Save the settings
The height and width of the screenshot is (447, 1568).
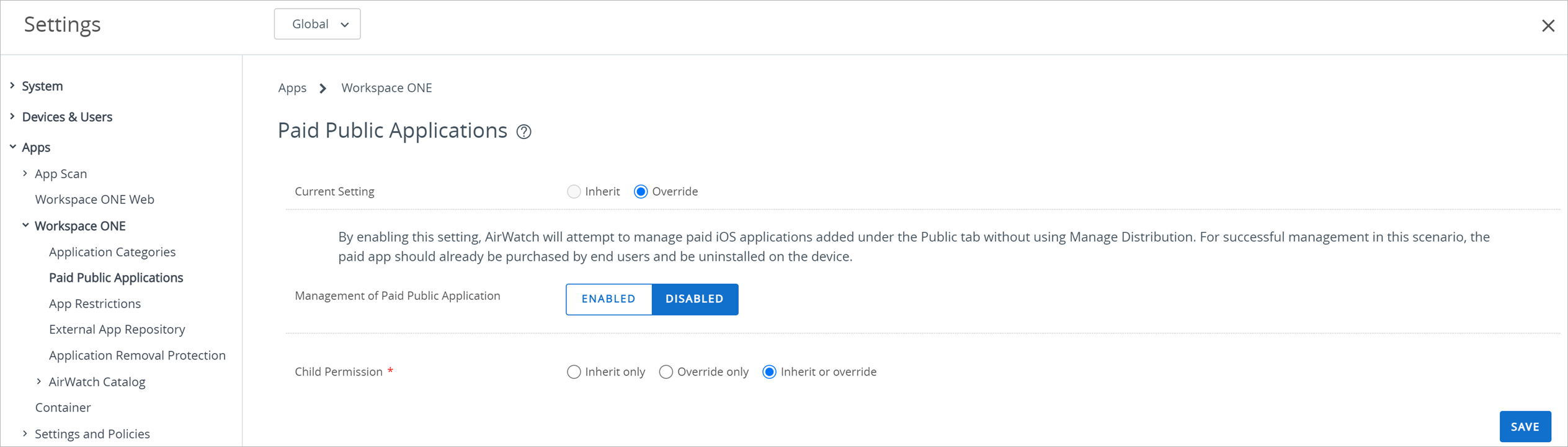(x=1525, y=427)
